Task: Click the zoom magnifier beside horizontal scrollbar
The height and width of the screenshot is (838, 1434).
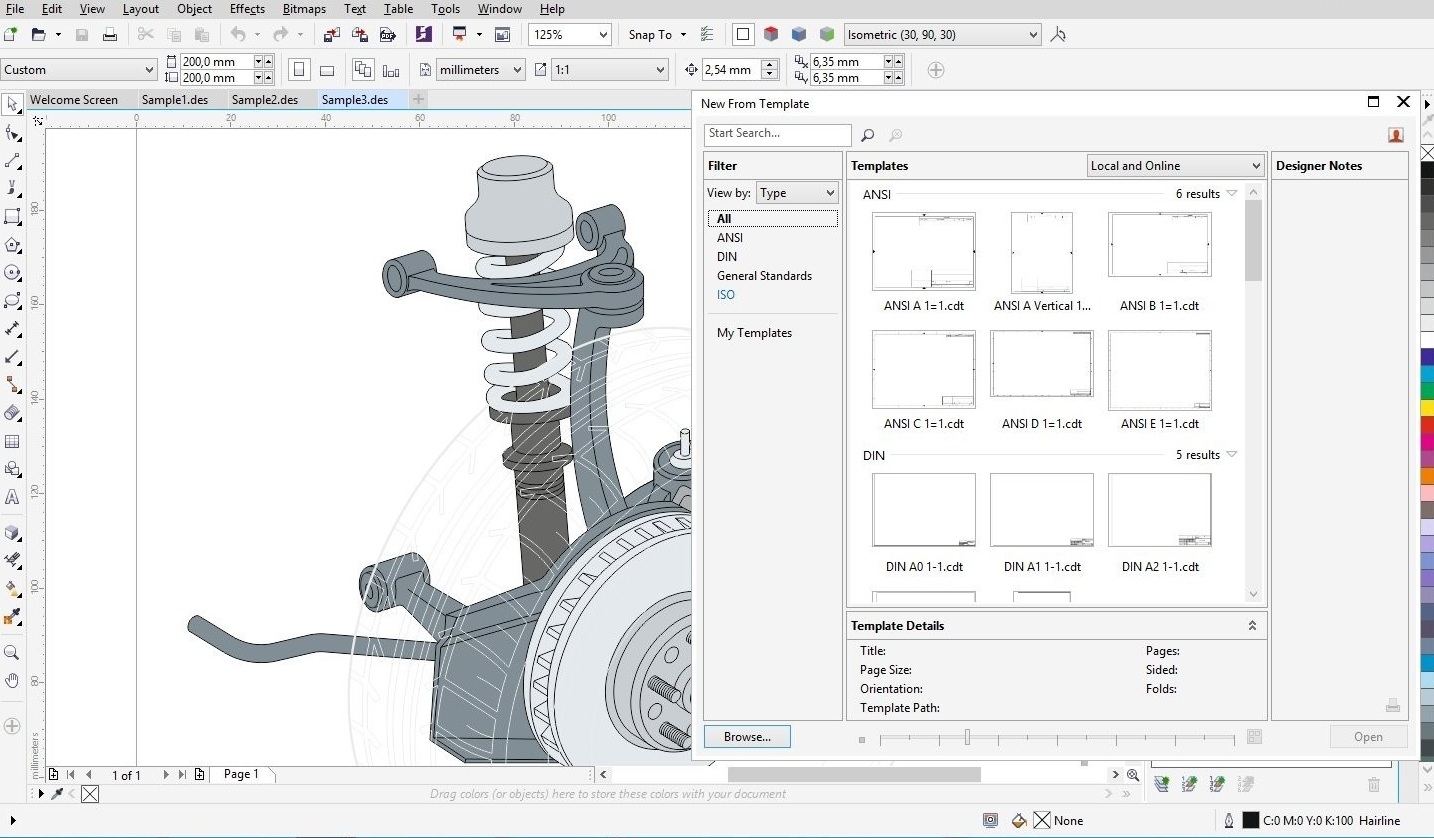Action: [x=1133, y=775]
